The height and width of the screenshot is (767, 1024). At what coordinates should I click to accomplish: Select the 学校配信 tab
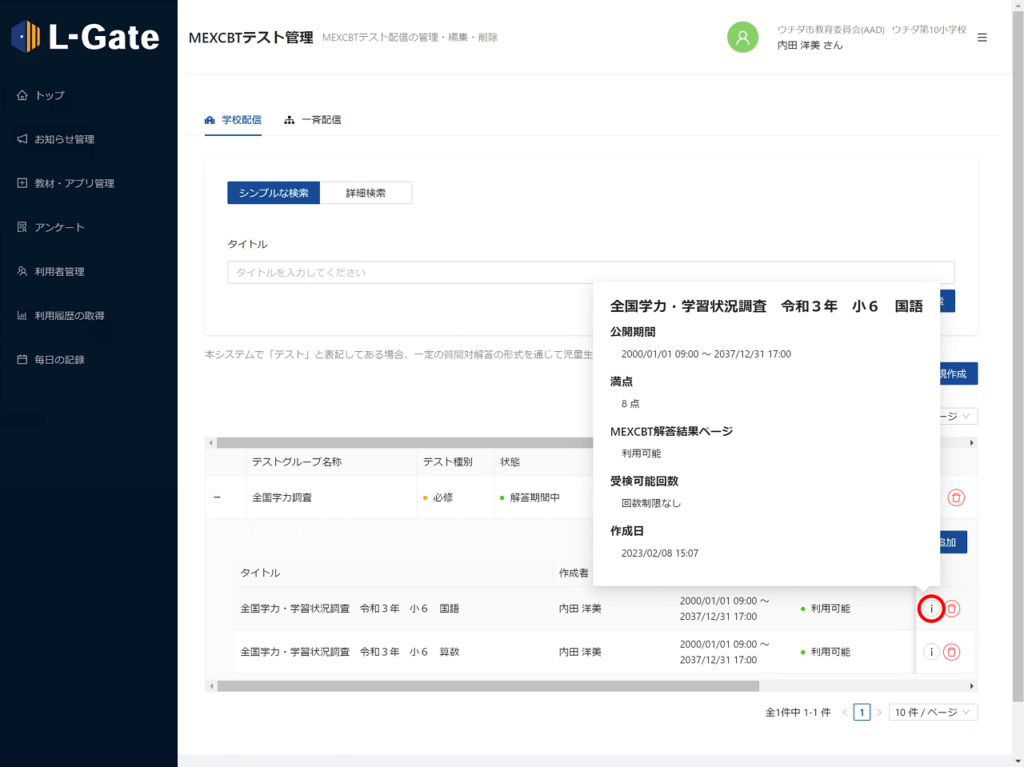[233, 120]
